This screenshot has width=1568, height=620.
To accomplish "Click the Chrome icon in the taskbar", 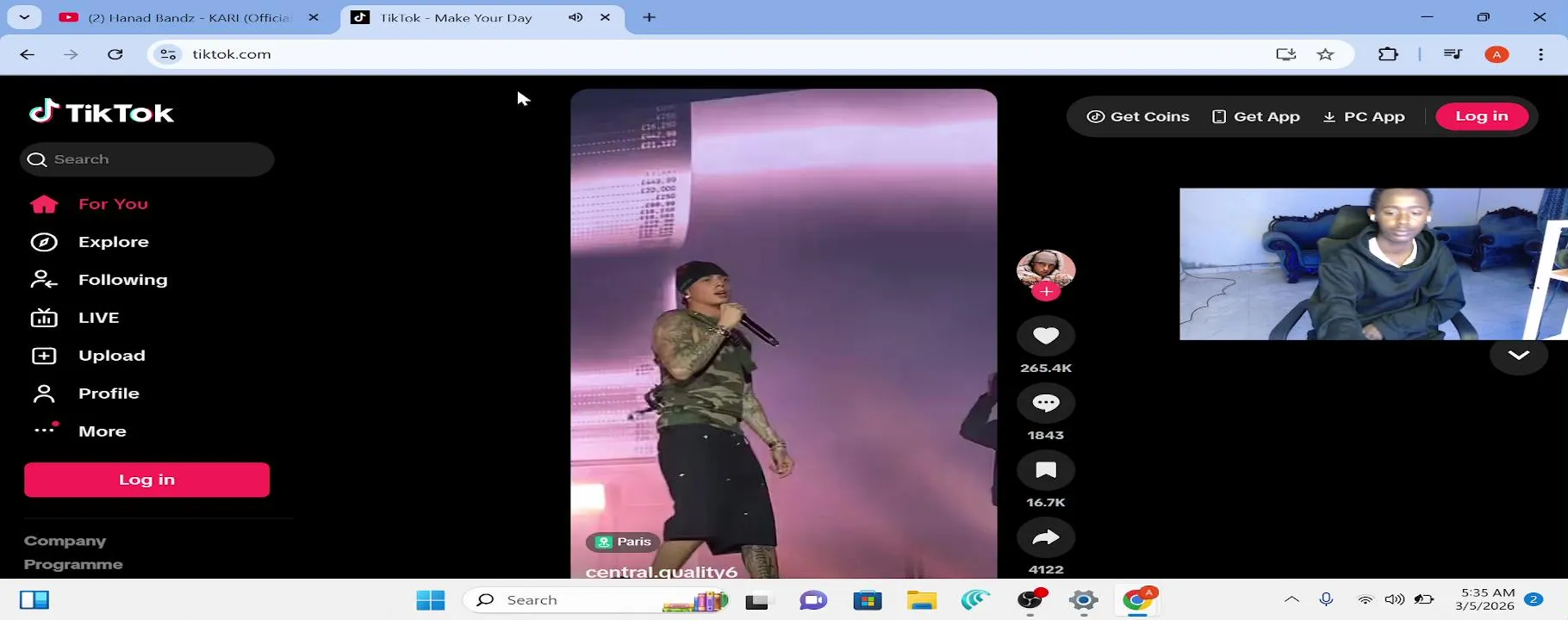I will click(x=1138, y=600).
